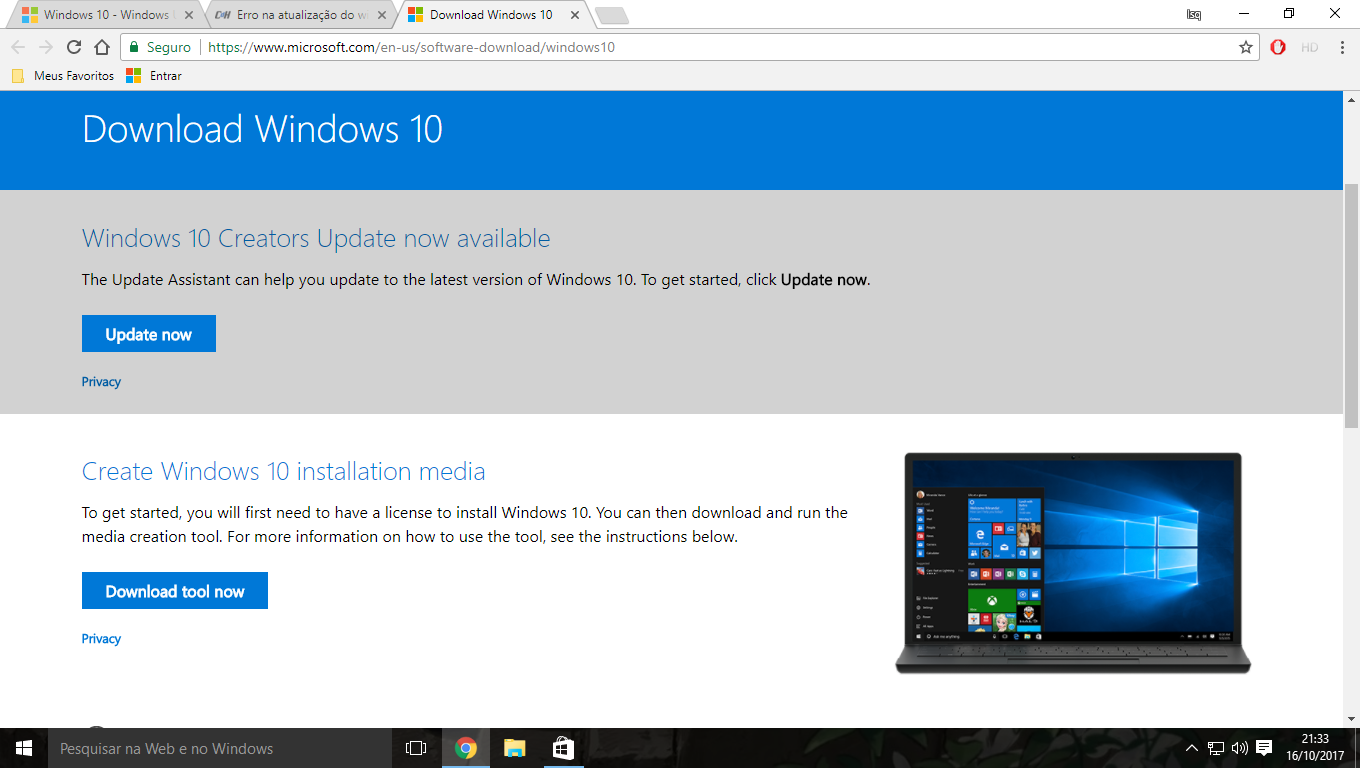The height and width of the screenshot is (768, 1360).
Task: Open Privacy link under Download tool now
Action: [101, 639]
